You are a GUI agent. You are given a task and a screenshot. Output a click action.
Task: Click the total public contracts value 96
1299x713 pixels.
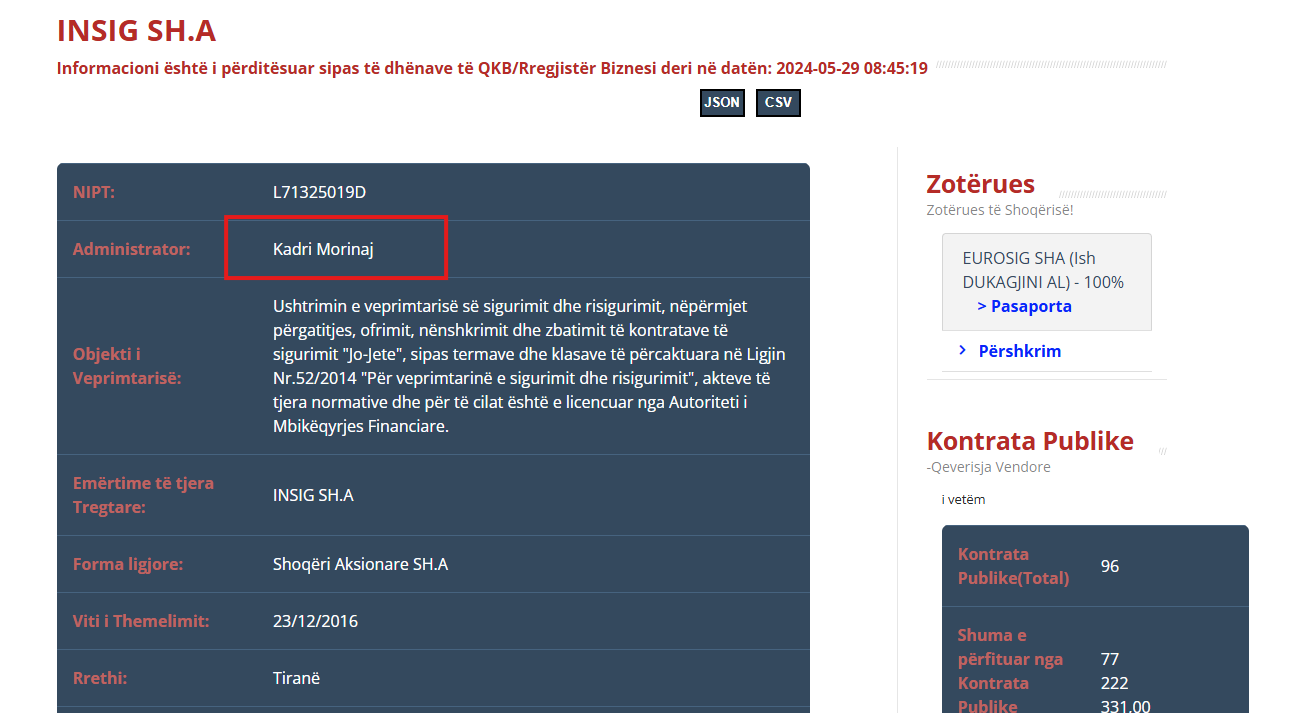[x=1109, y=566]
